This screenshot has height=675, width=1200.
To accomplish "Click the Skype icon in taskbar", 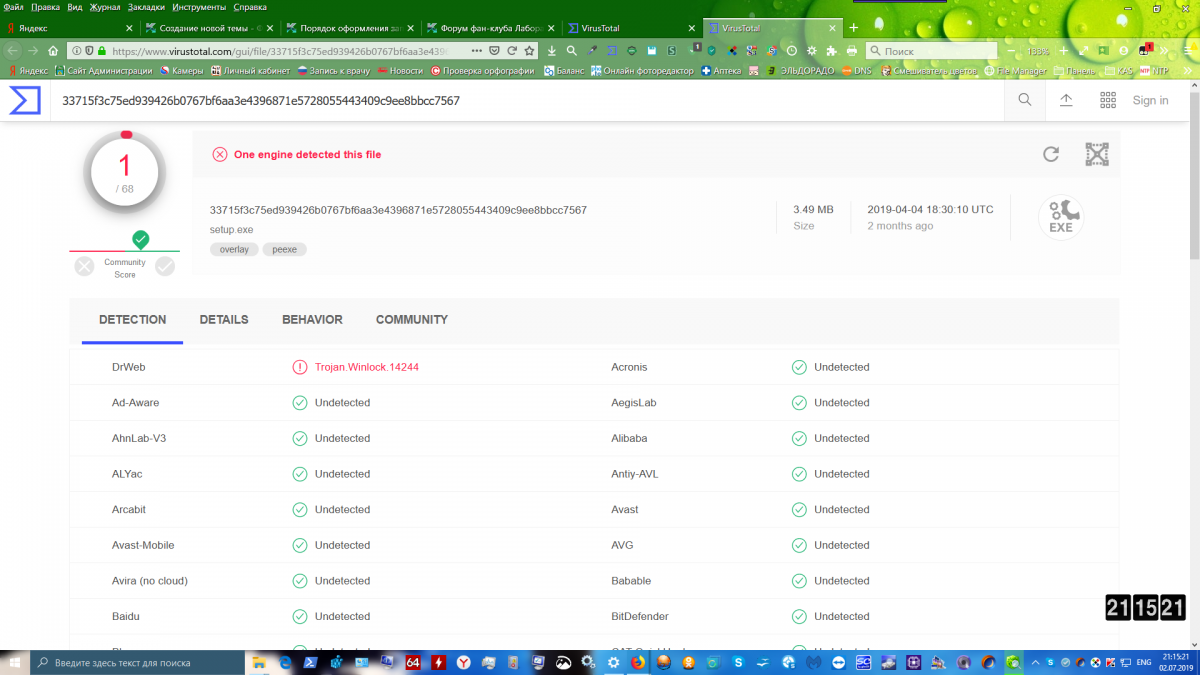I will click(x=738, y=662).
